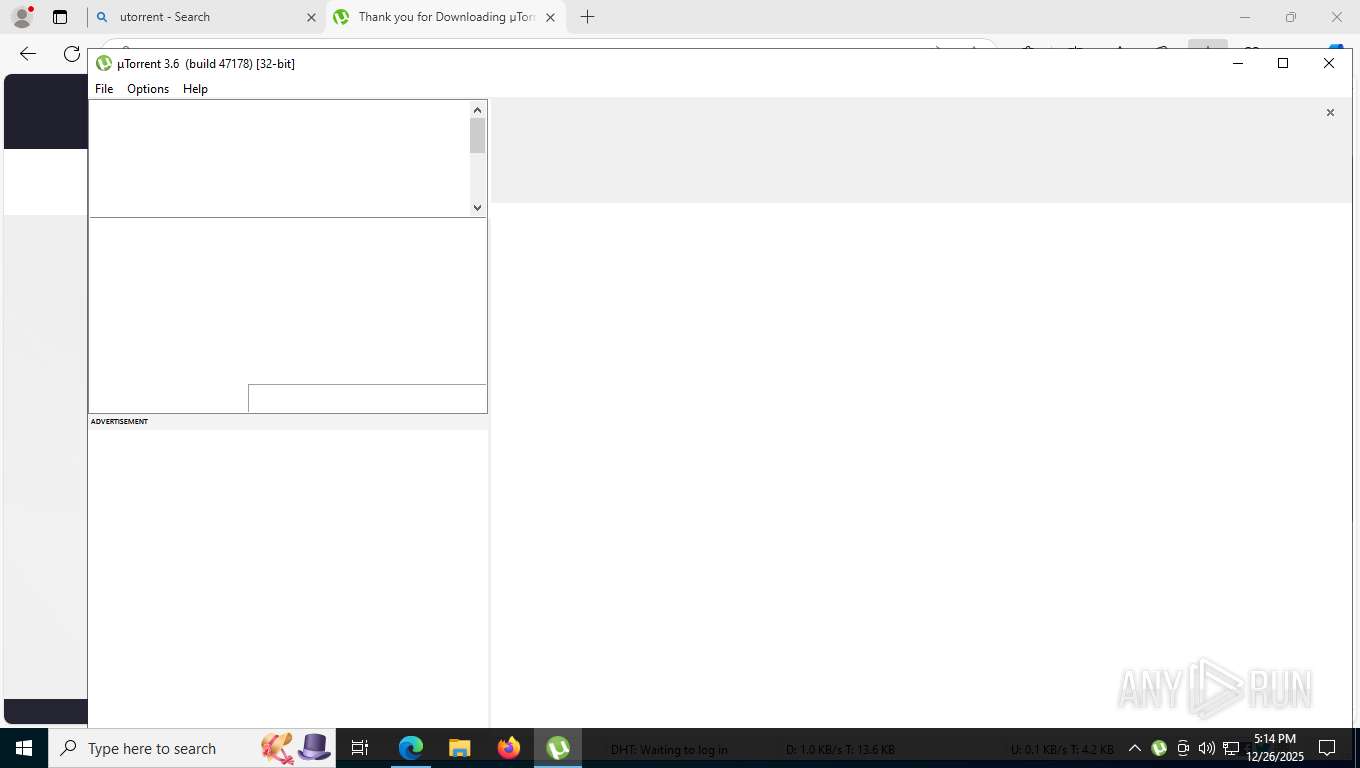Restore down the Edge browser window
This screenshot has width=1360, height=768.
1291,17
